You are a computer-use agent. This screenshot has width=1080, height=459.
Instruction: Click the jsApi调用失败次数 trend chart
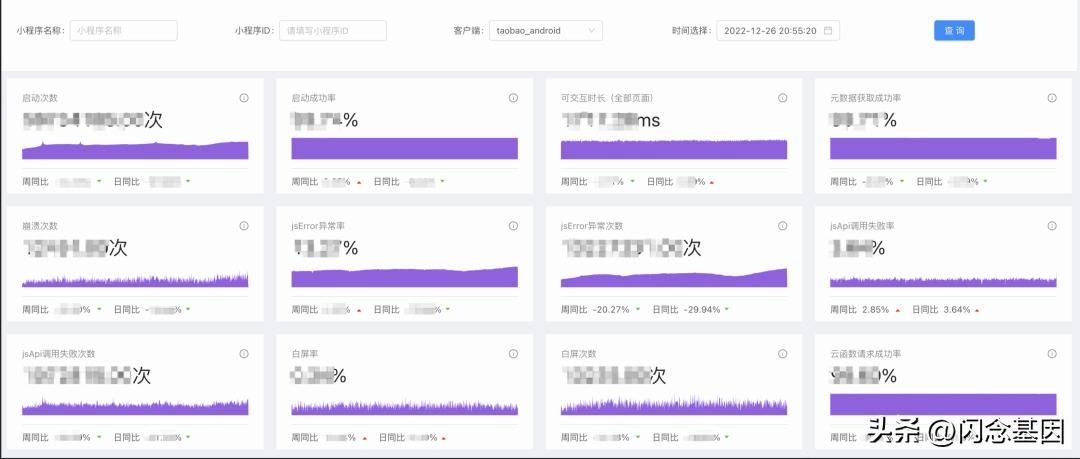coord(135,406)
